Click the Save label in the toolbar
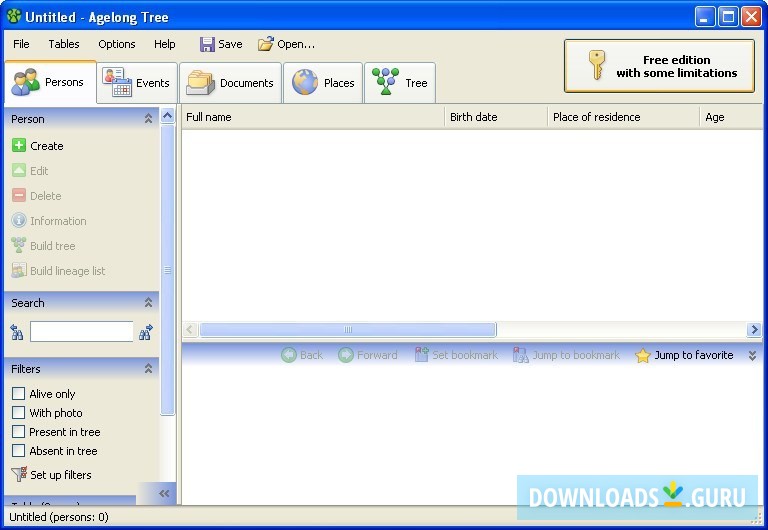Viewport: 768px width, 530px height. 230,44
